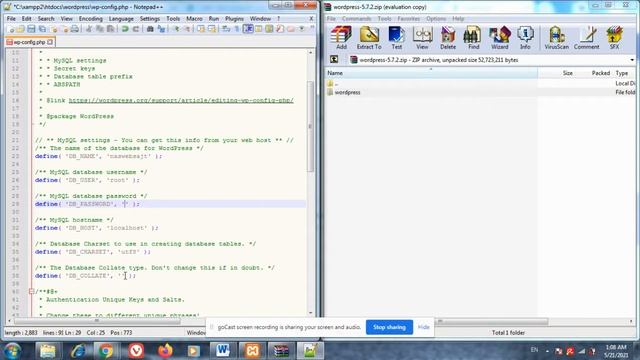Click Comment icon in WinRAR toolbar
640x360 pixels.
pyautogui.click(x=587, y=38)
